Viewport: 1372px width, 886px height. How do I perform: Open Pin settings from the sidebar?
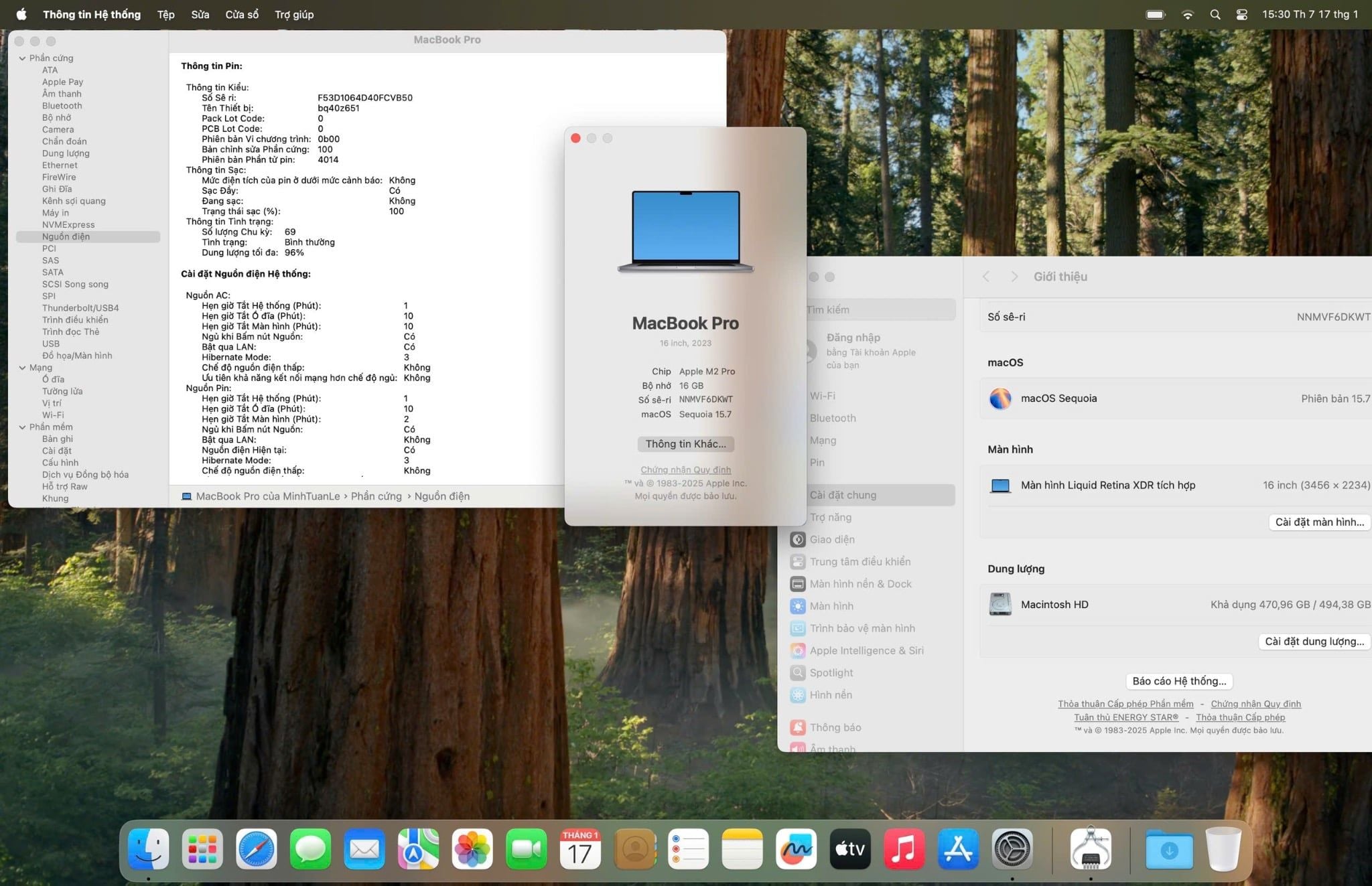pyautogui.click(x=817, y=462)
